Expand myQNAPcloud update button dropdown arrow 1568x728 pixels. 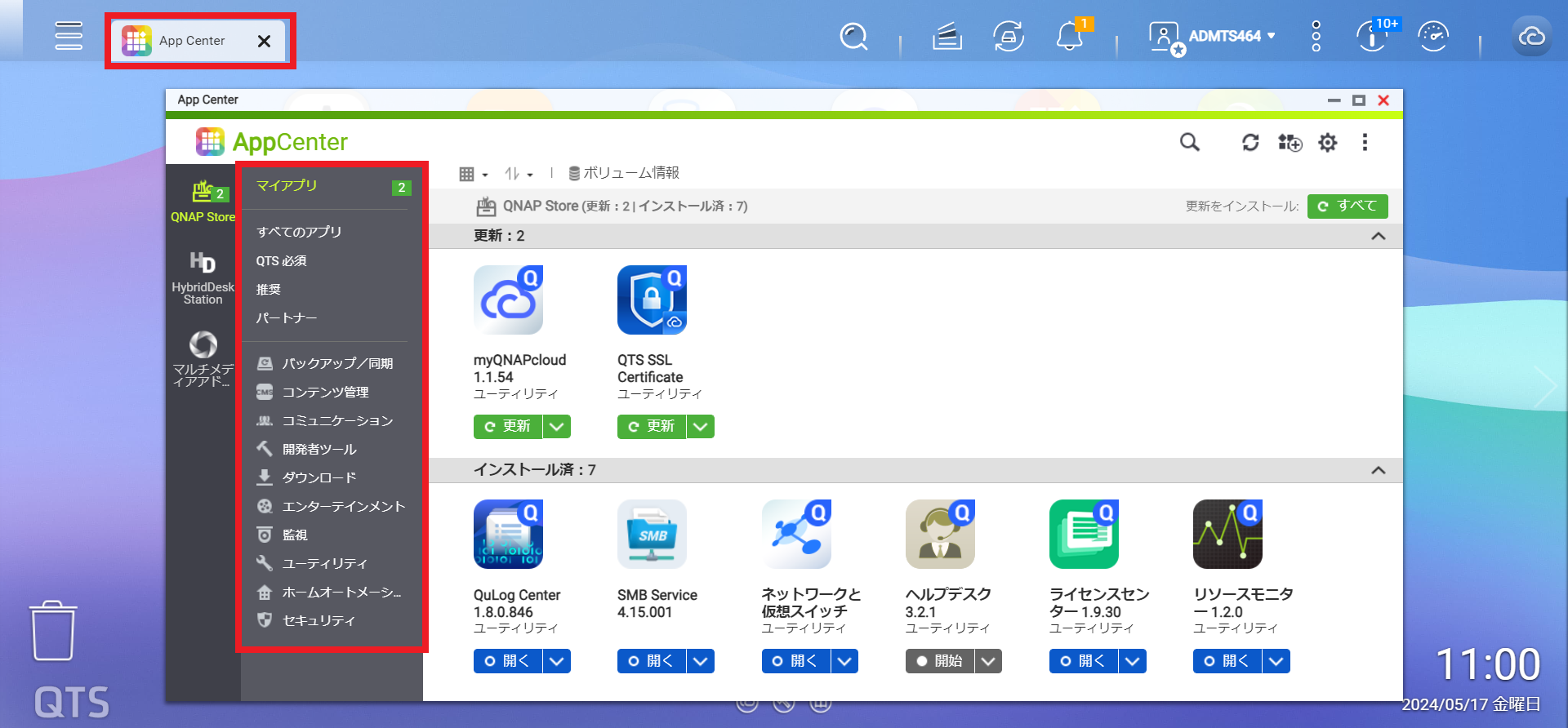pos(557,427)
